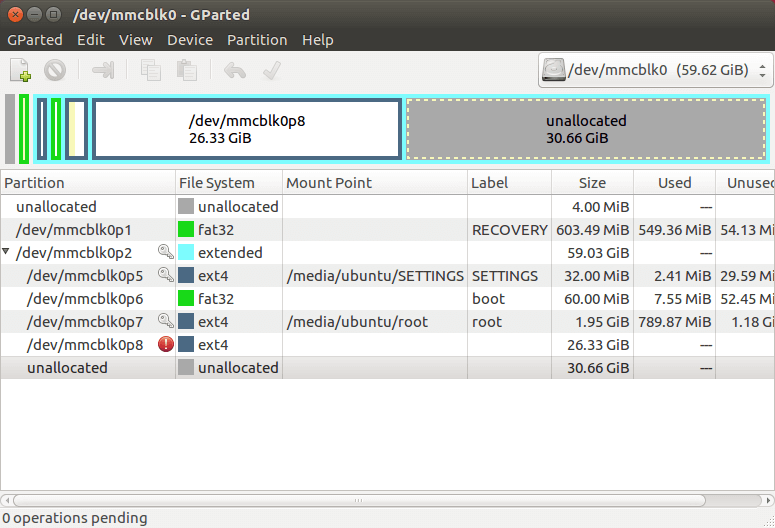This screenshot has width=775, height=528.
Task: Click the Delete partition toolbar icon
Action: click(x=54, y=70)
